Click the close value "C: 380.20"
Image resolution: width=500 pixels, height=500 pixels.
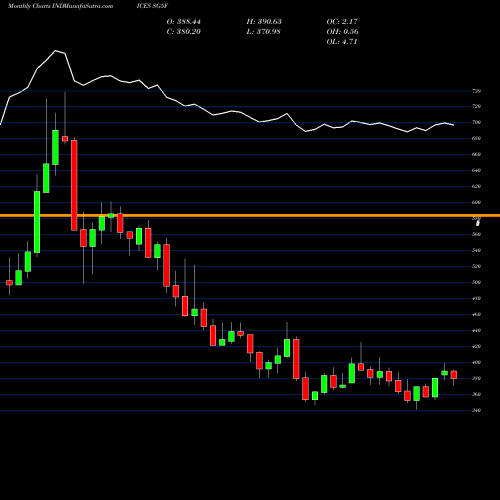tap(184, 32)
